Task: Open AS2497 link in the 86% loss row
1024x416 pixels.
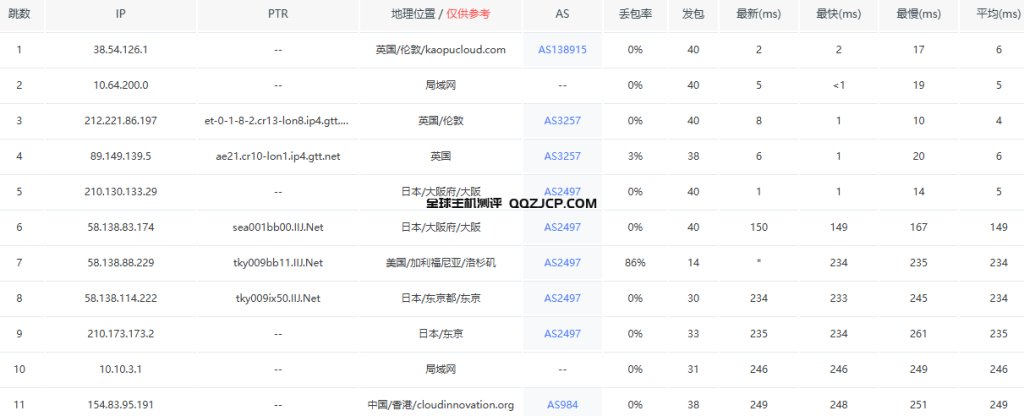Action: pos(562,263)
